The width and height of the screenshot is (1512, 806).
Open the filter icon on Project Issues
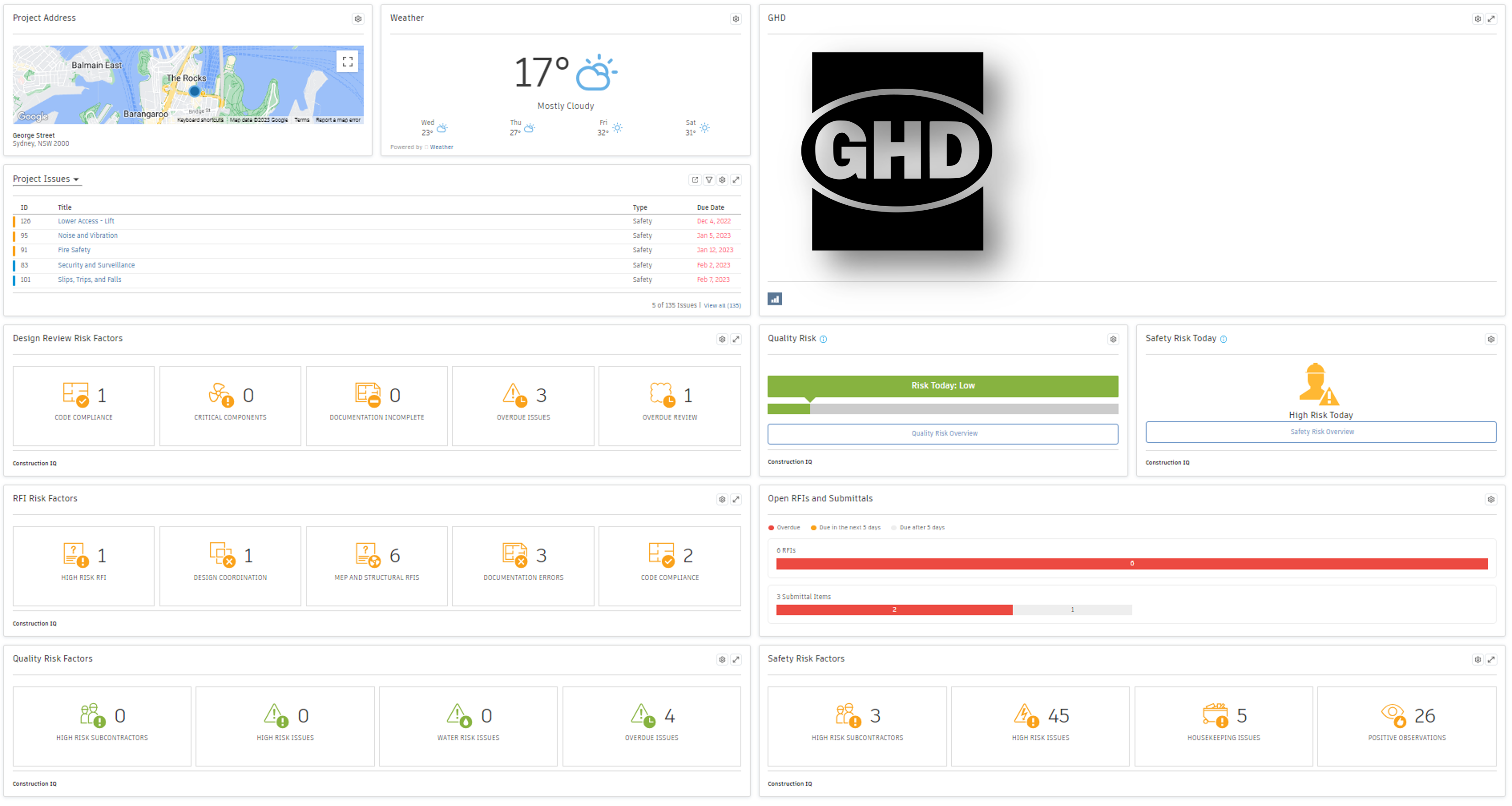pyautogui.click(x=709, y=180)
